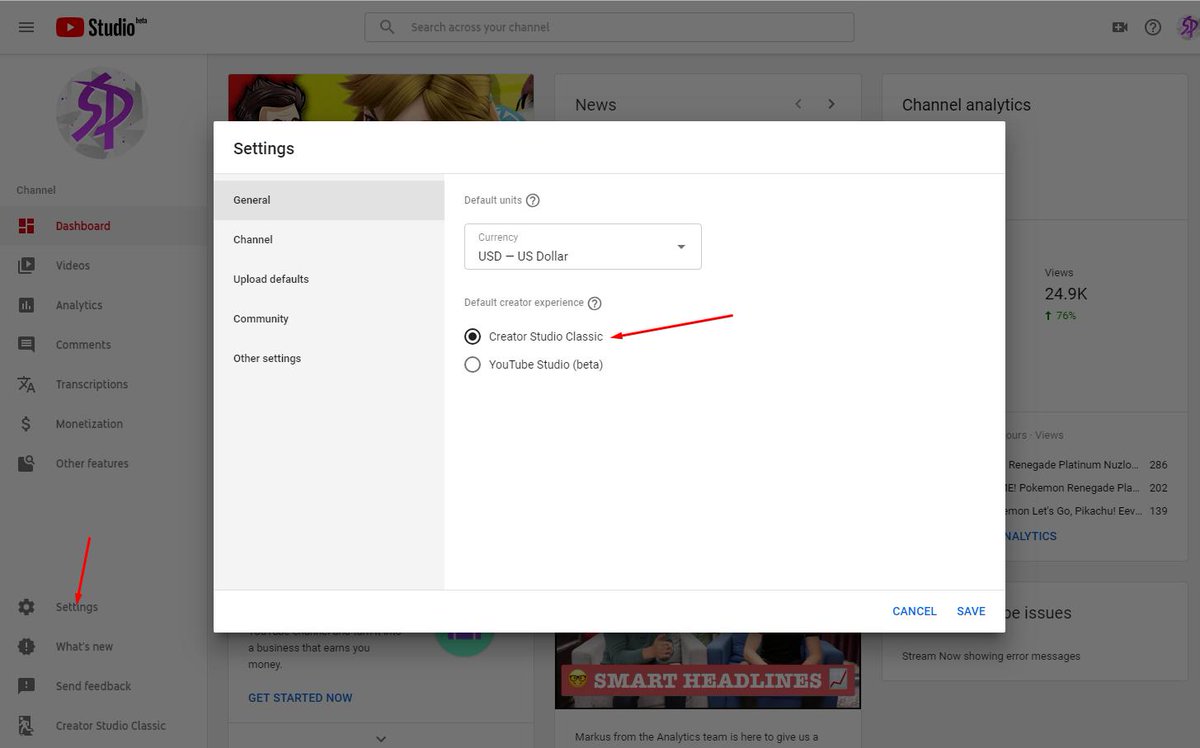Expand the card chevron below Get Started

click(381, 738)
